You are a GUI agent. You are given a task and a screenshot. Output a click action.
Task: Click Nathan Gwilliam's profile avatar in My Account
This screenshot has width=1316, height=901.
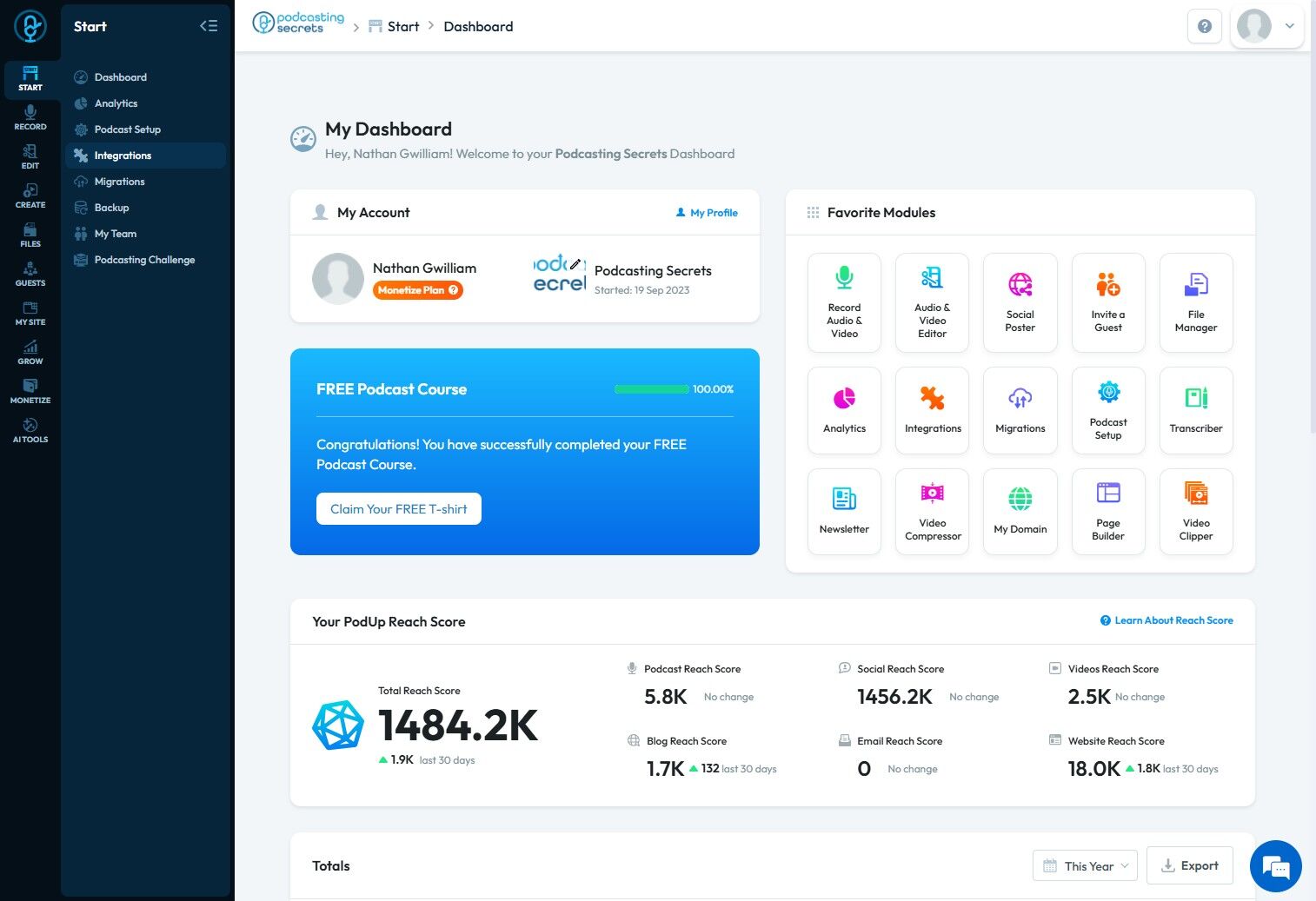click(338, 279)
